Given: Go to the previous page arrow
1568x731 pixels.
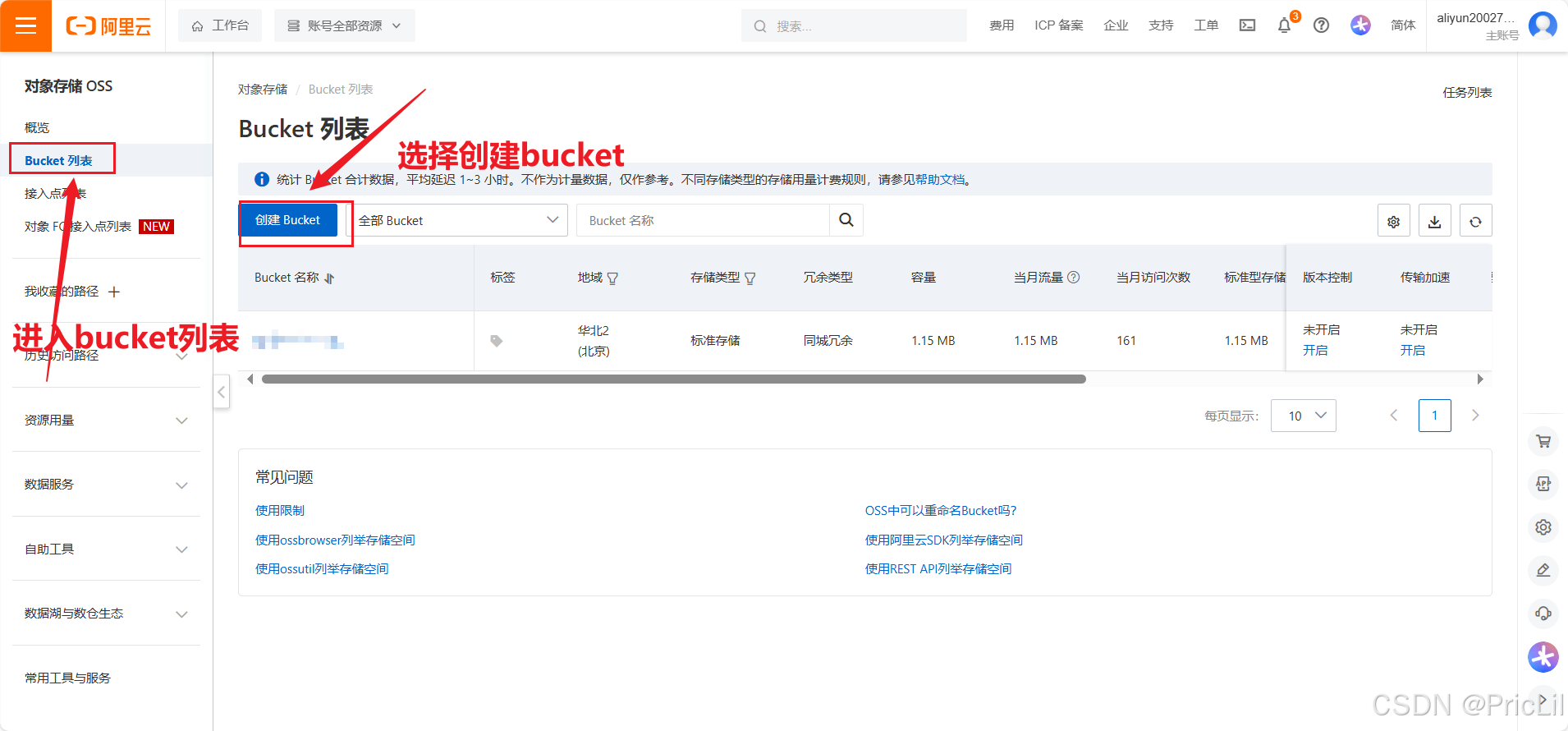Looking at the screenshot, I should pos(1393,416).
